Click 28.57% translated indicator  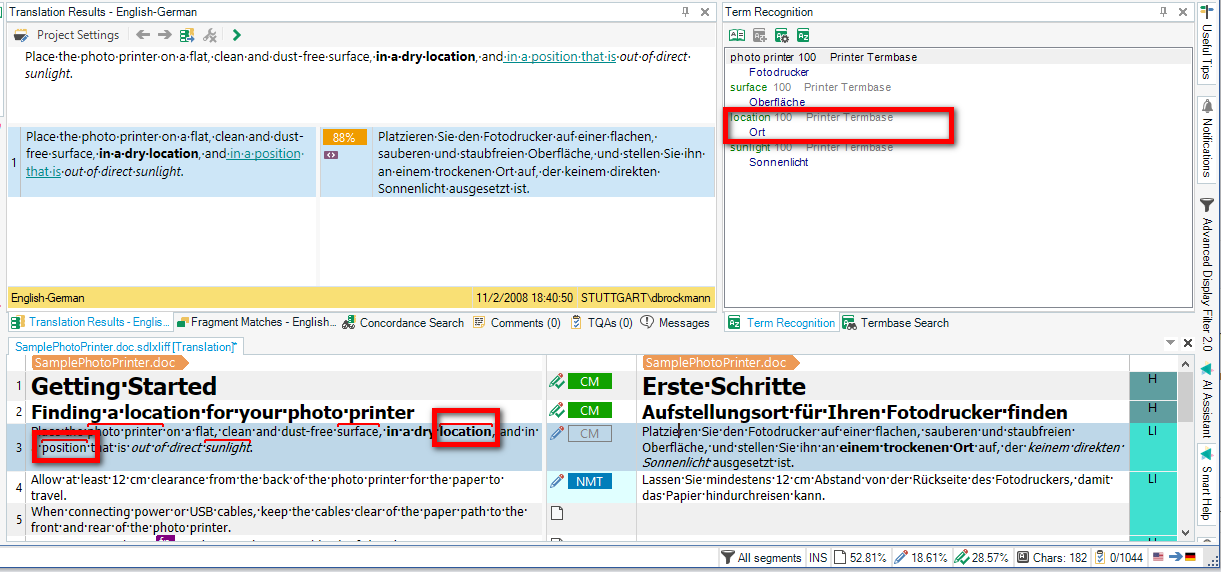(982, 557)
